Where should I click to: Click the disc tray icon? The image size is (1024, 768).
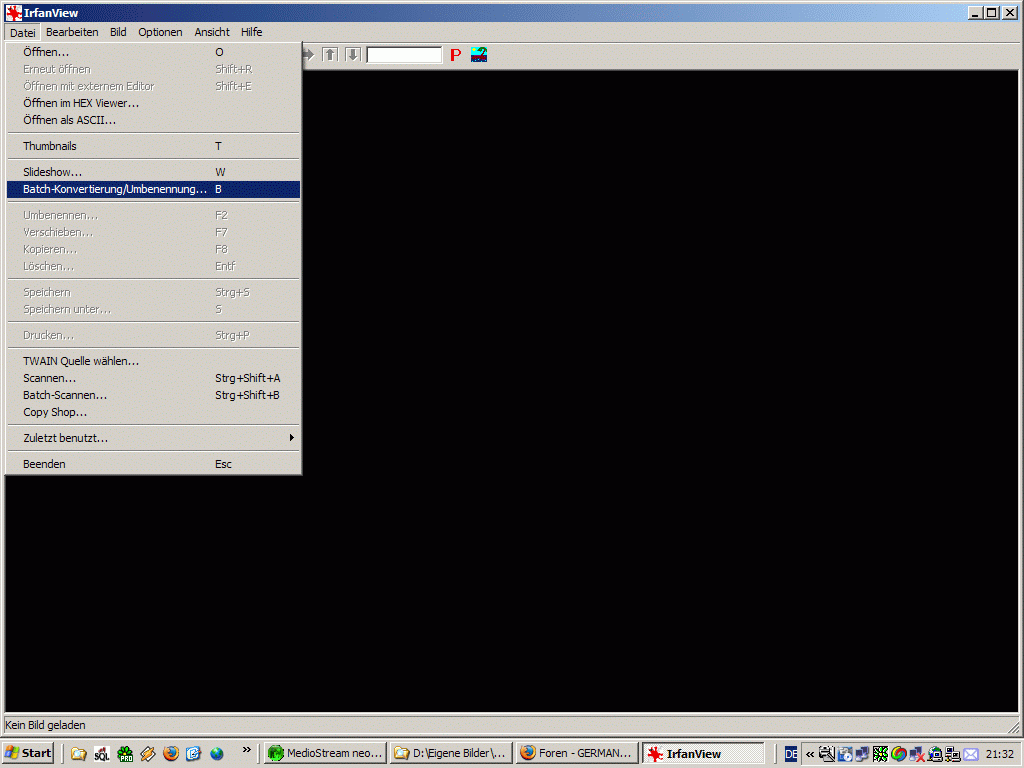click(845, 754)
